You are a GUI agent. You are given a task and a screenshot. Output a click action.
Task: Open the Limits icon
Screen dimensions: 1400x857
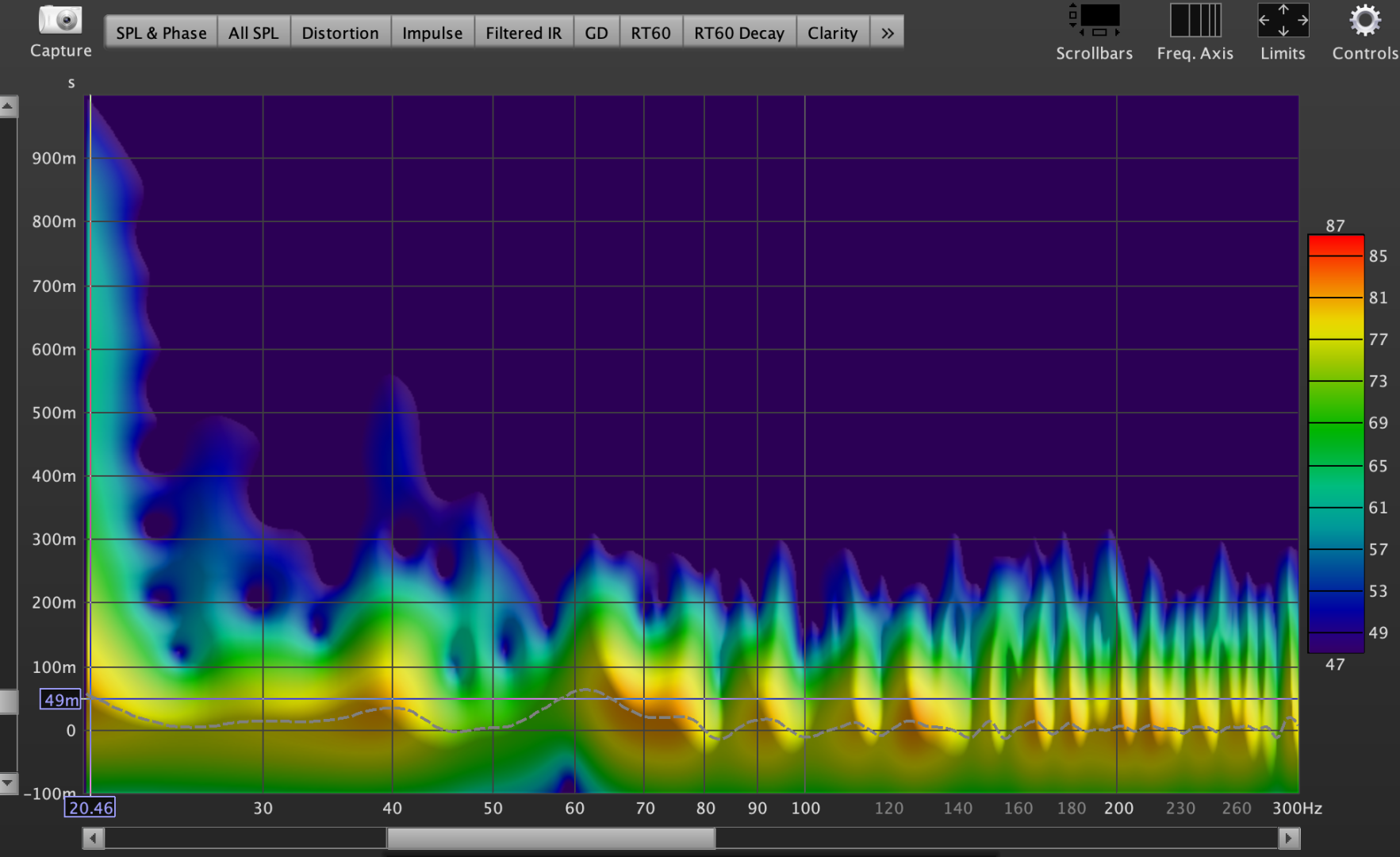(1283, 21)
